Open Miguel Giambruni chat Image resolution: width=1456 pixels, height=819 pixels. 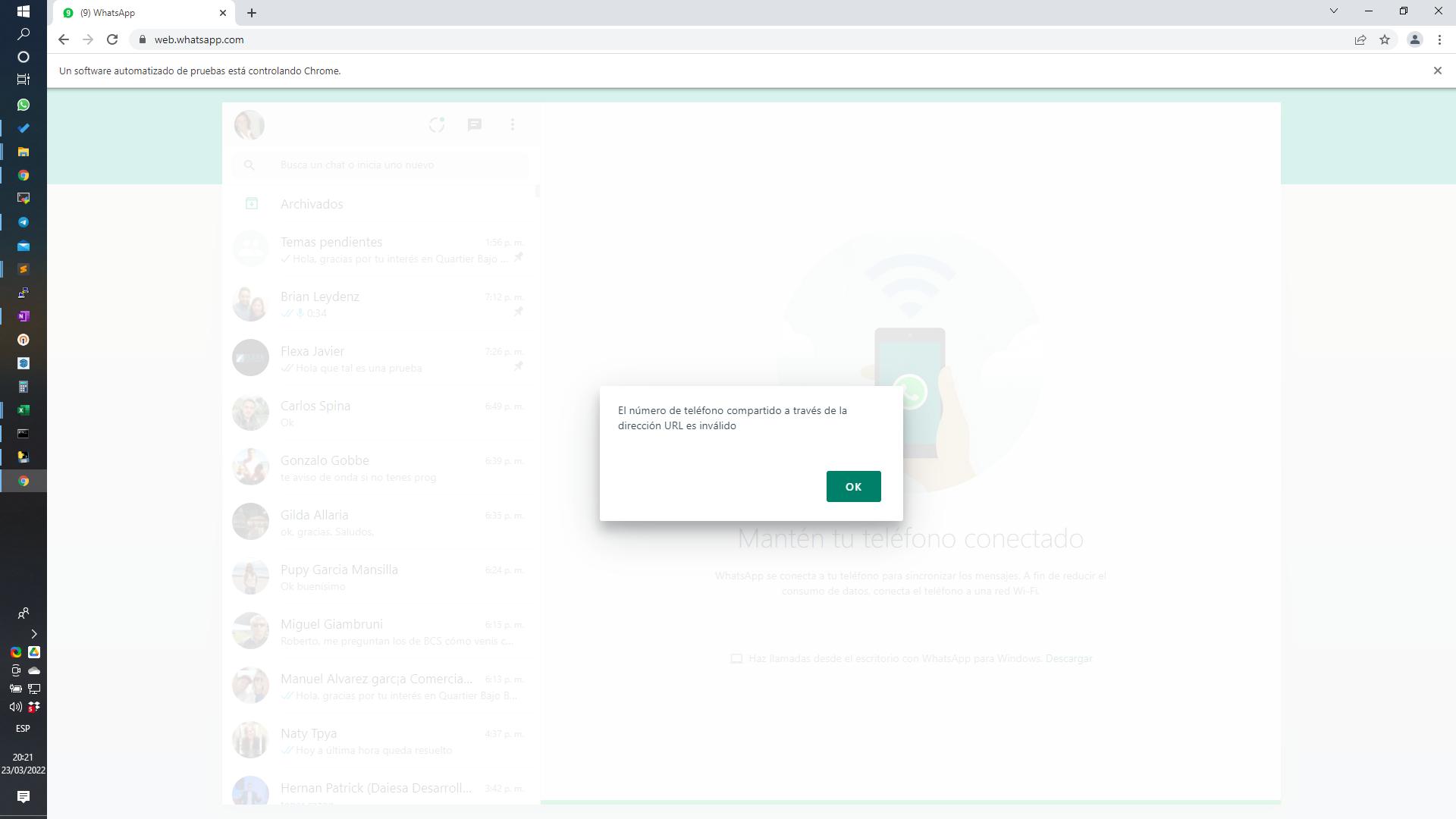[381, 632]
